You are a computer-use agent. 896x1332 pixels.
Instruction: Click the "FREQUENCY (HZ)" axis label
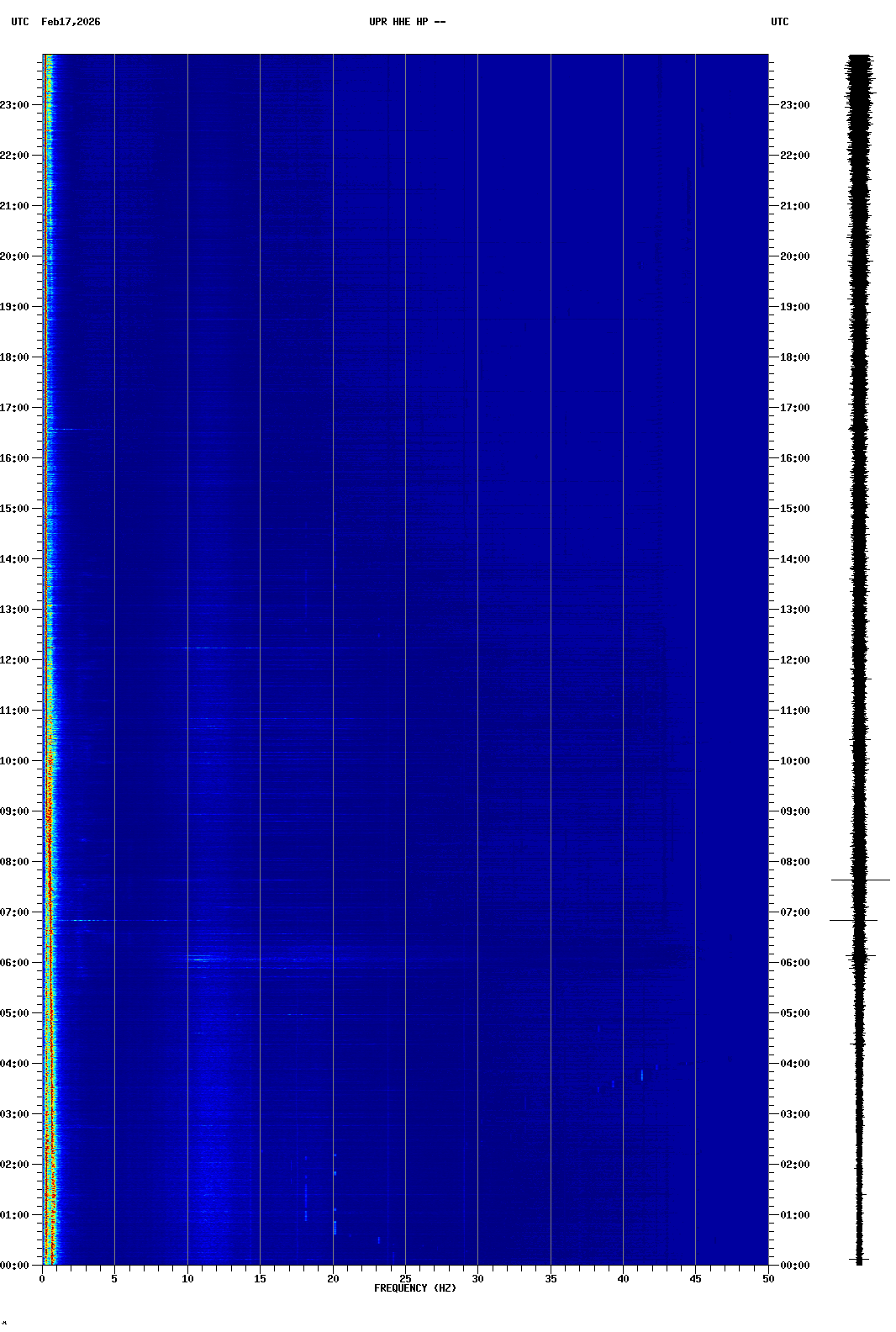pyautogui.click(x=415, y=1288)
